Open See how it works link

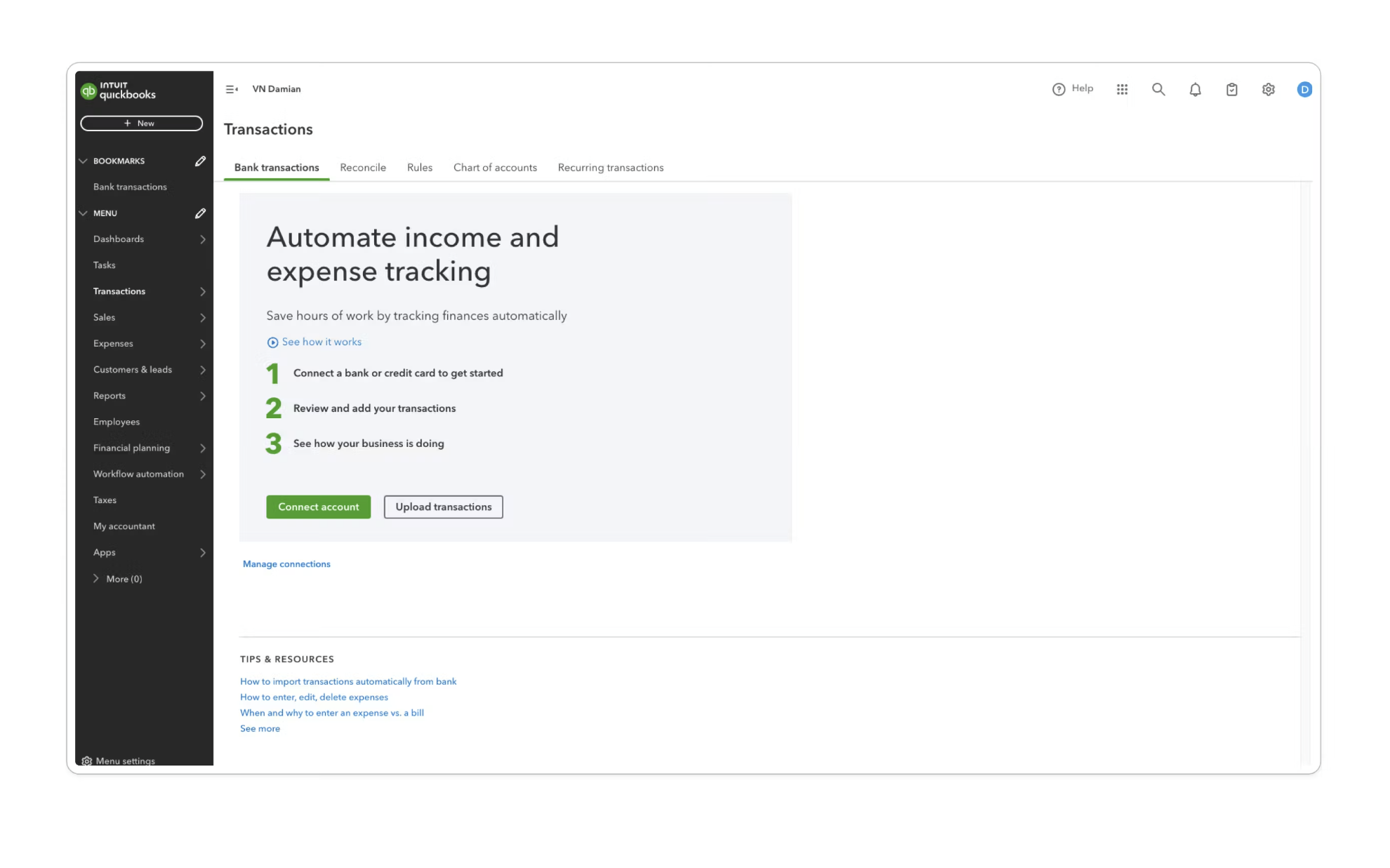322,342
